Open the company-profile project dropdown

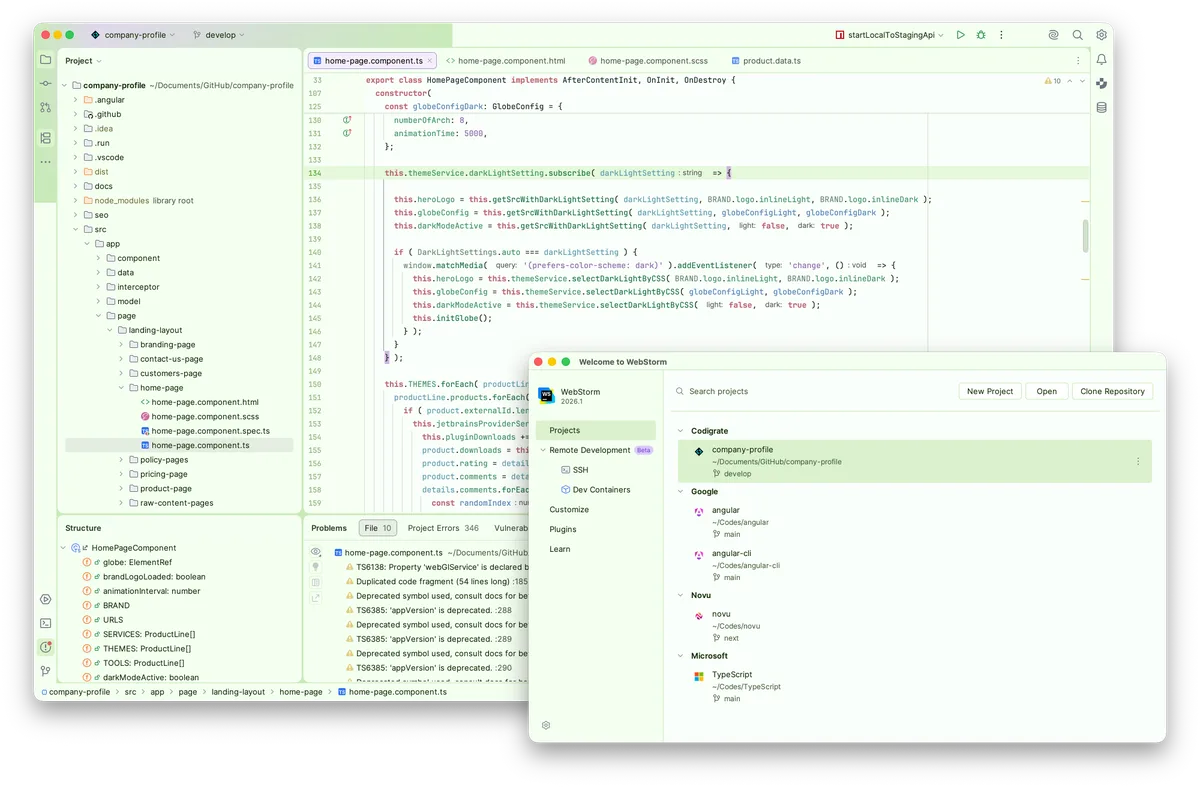[132, 35]
